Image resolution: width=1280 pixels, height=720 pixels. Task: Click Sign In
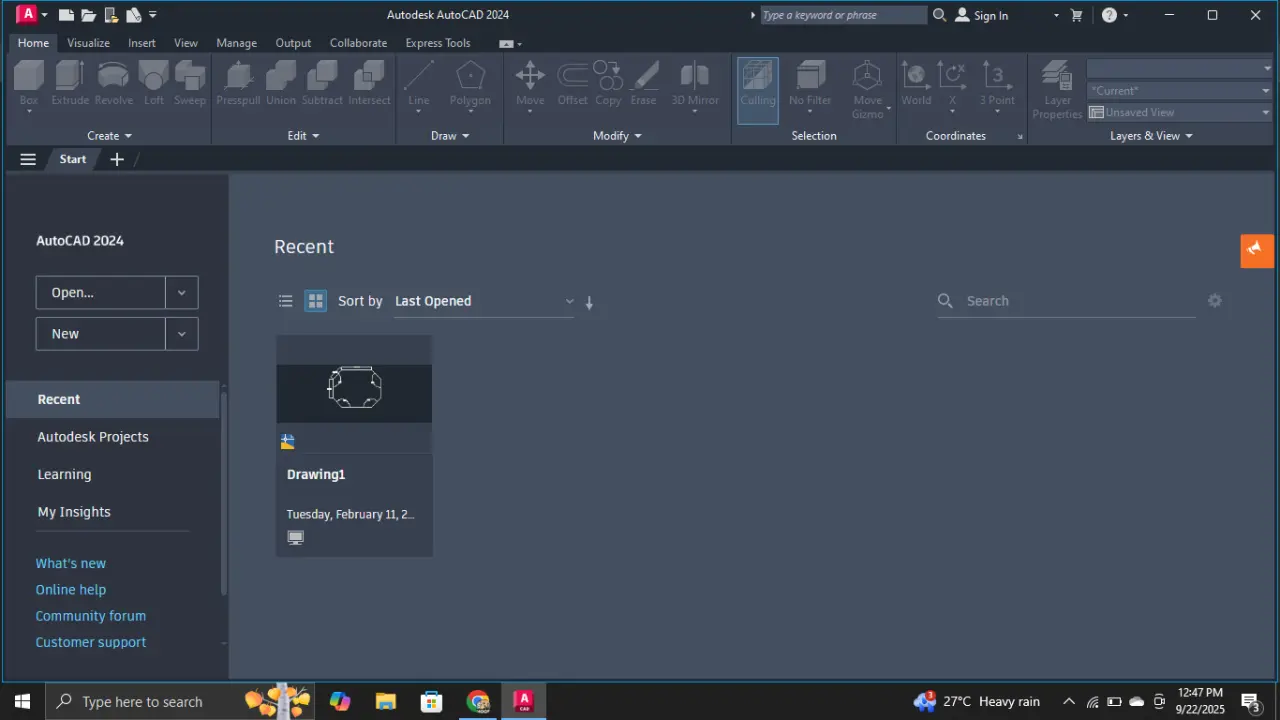981,15
